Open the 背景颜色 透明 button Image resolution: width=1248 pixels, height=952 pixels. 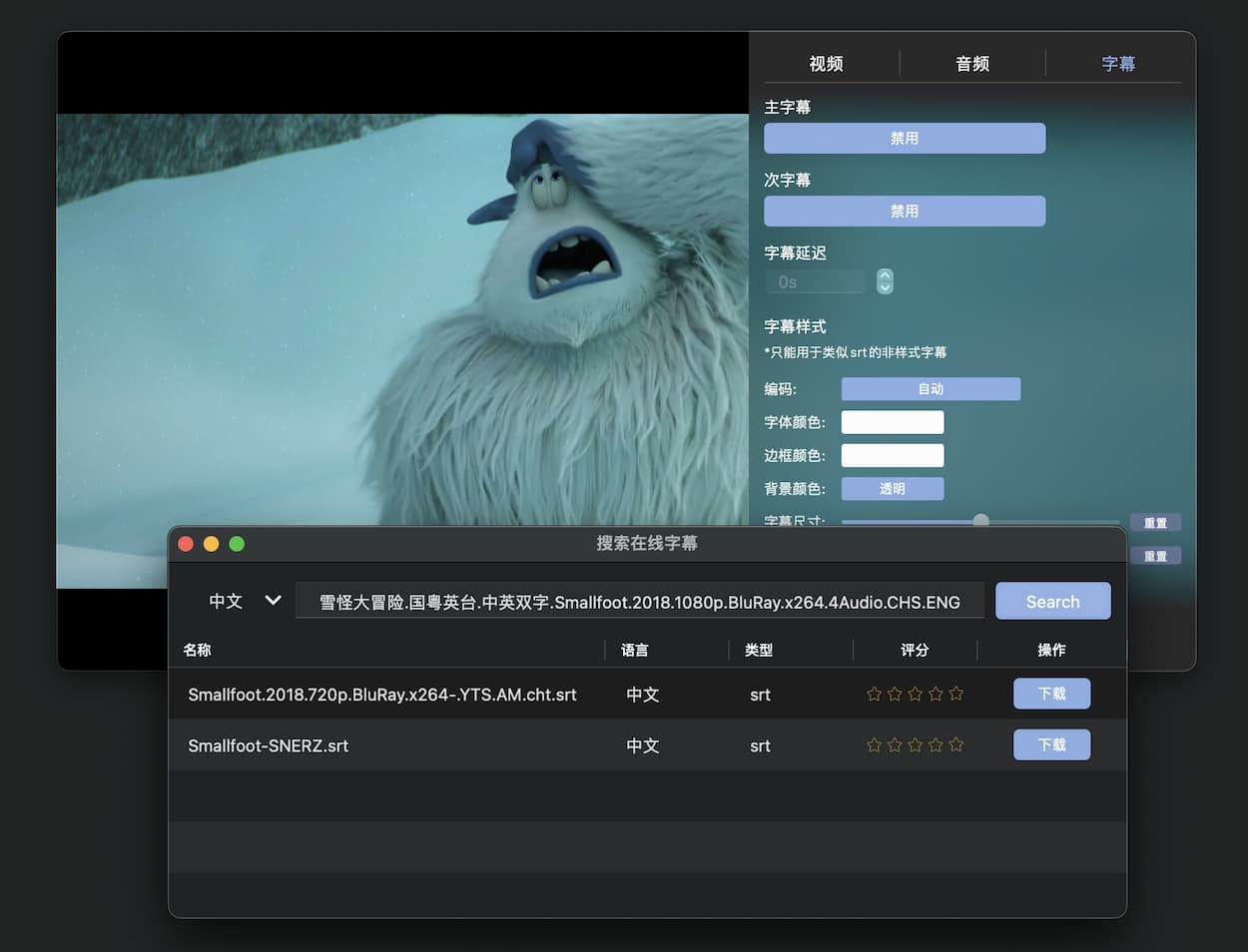click(893, 489)
